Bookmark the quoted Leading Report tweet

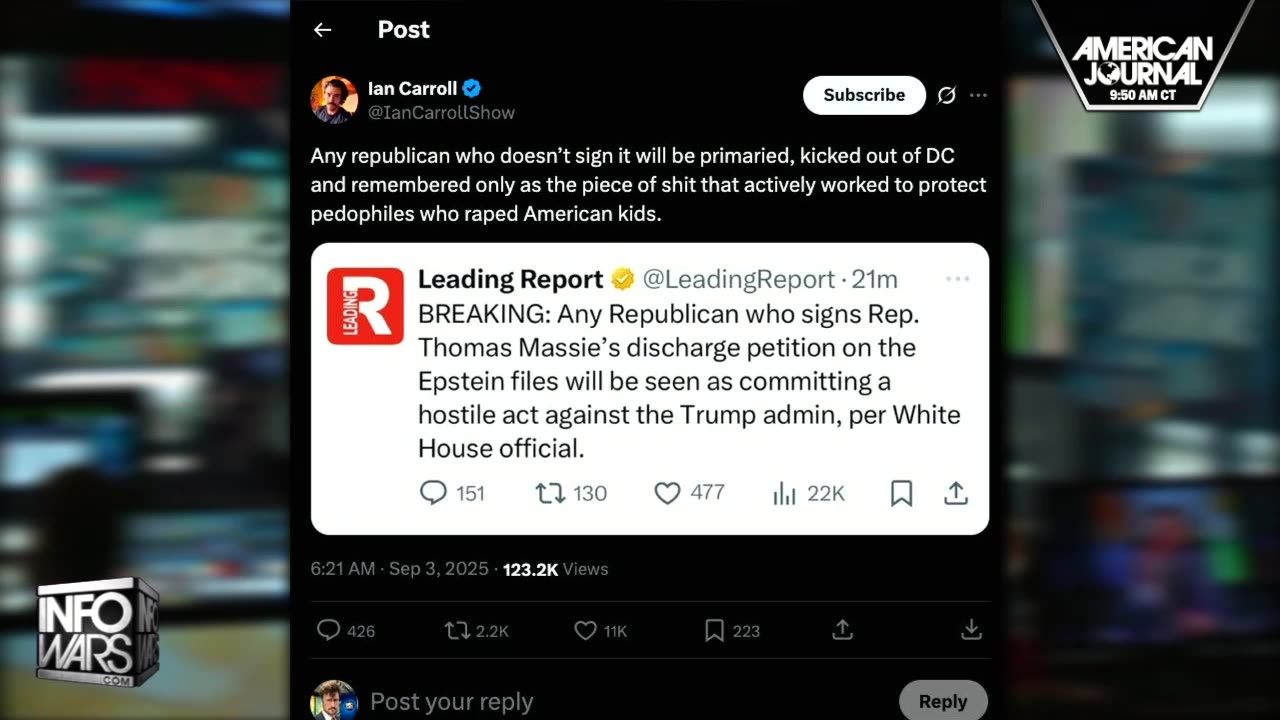(x=901, y=493)
